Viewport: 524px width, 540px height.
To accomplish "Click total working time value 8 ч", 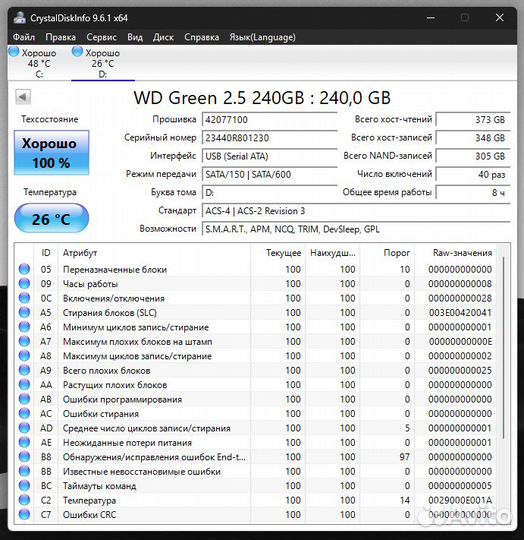I will [473, 192].
